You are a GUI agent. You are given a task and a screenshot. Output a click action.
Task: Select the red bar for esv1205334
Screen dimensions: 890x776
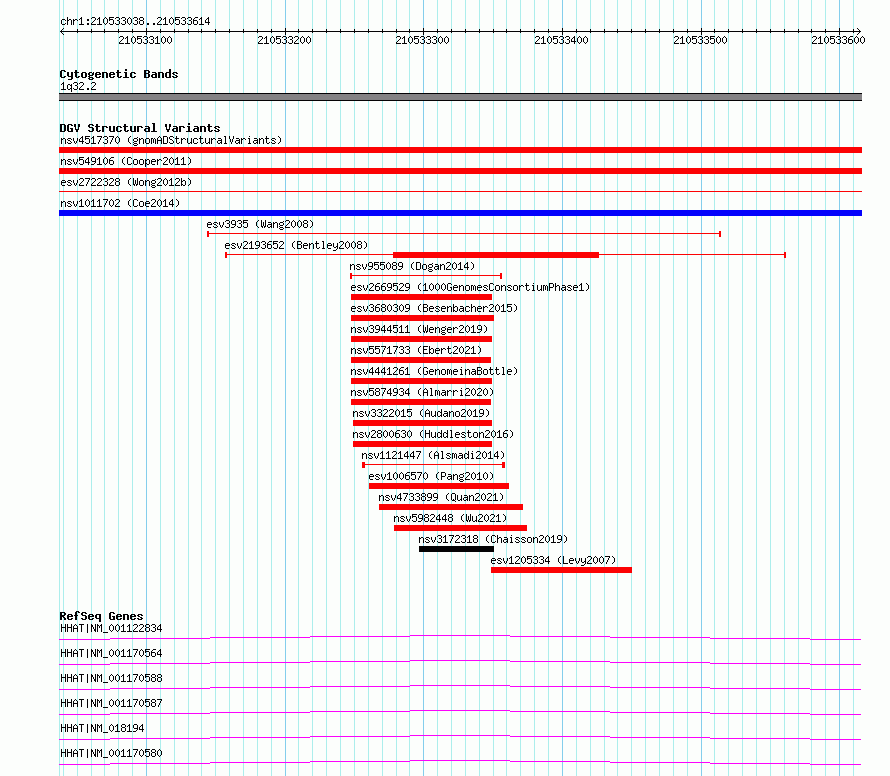(561, 570)
